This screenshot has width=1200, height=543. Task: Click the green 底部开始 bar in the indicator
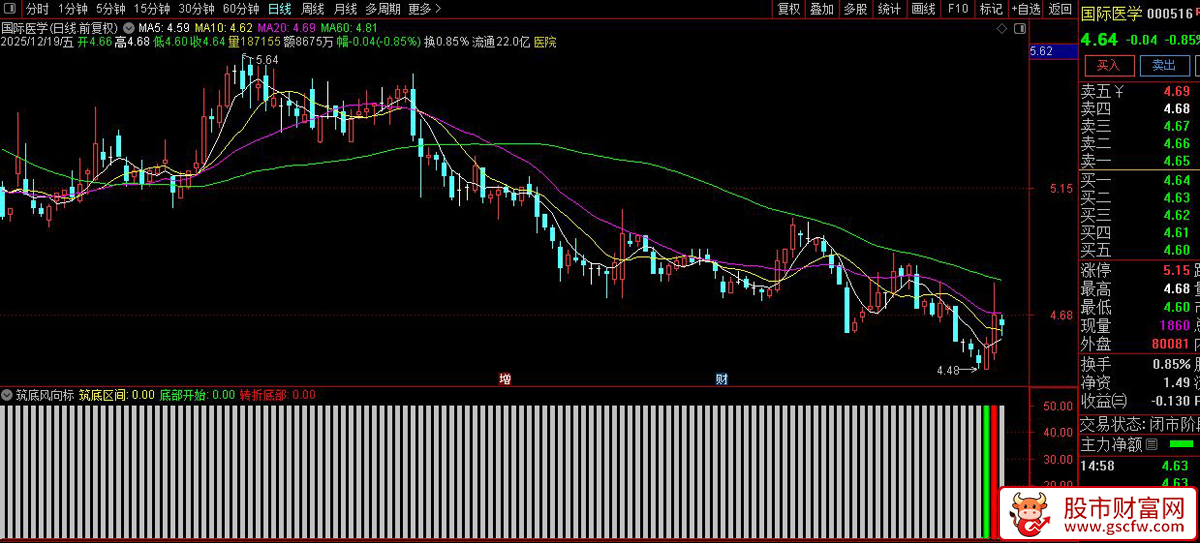coord(986,472)
